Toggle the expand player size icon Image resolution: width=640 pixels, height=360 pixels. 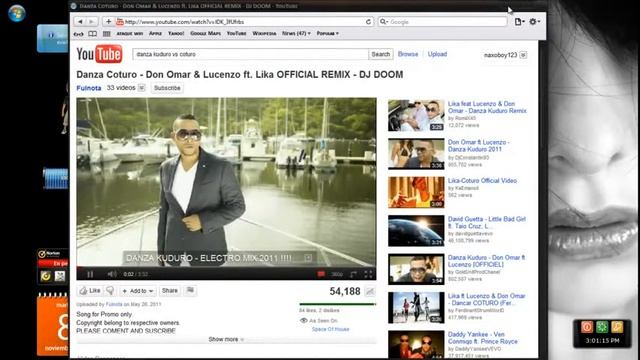point(353,274)
